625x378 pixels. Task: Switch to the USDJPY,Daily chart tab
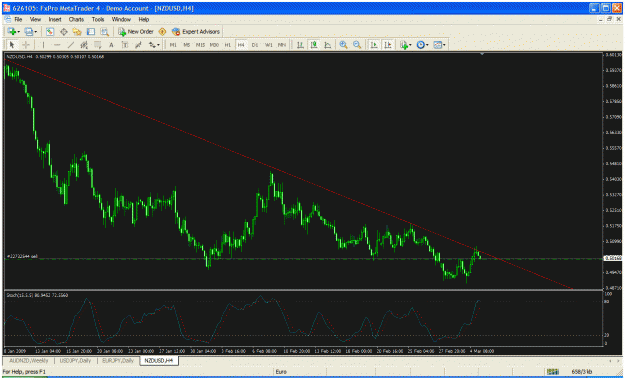coord(75,360)
